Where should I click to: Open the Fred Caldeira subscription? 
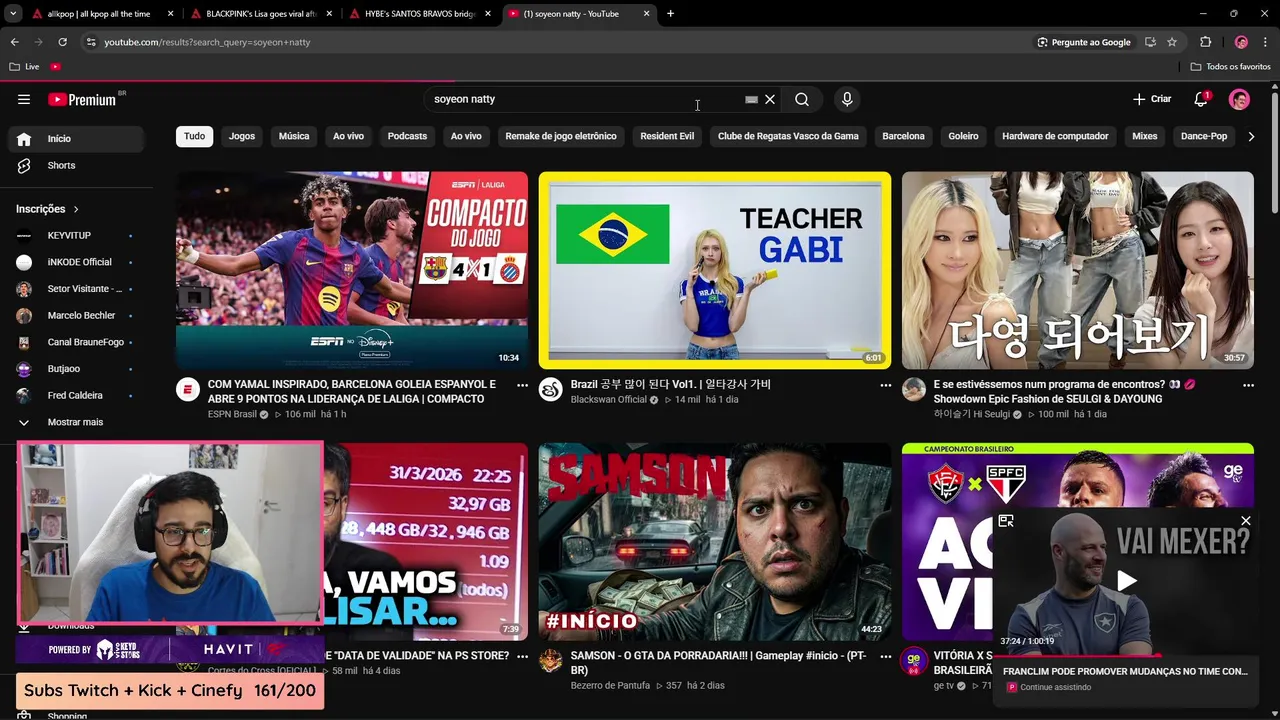click(x=77, y=395)
